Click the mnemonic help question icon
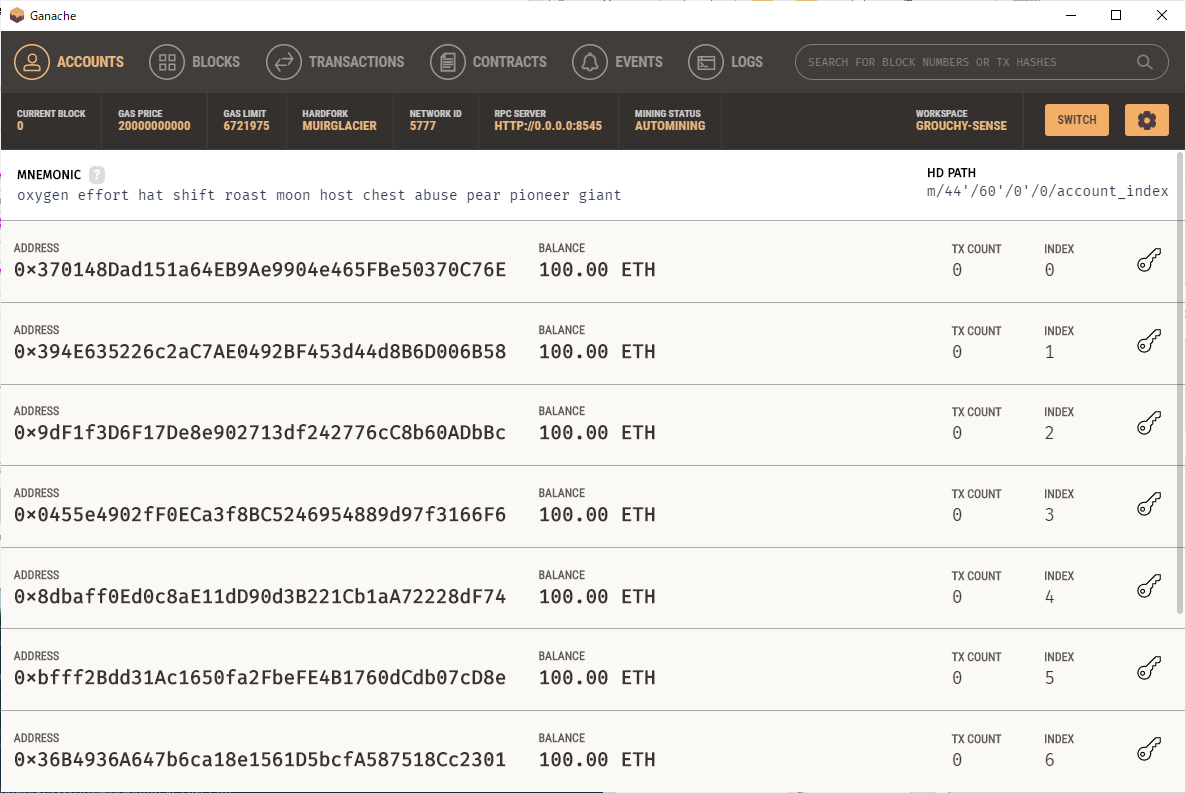 [x=97, y=175]
